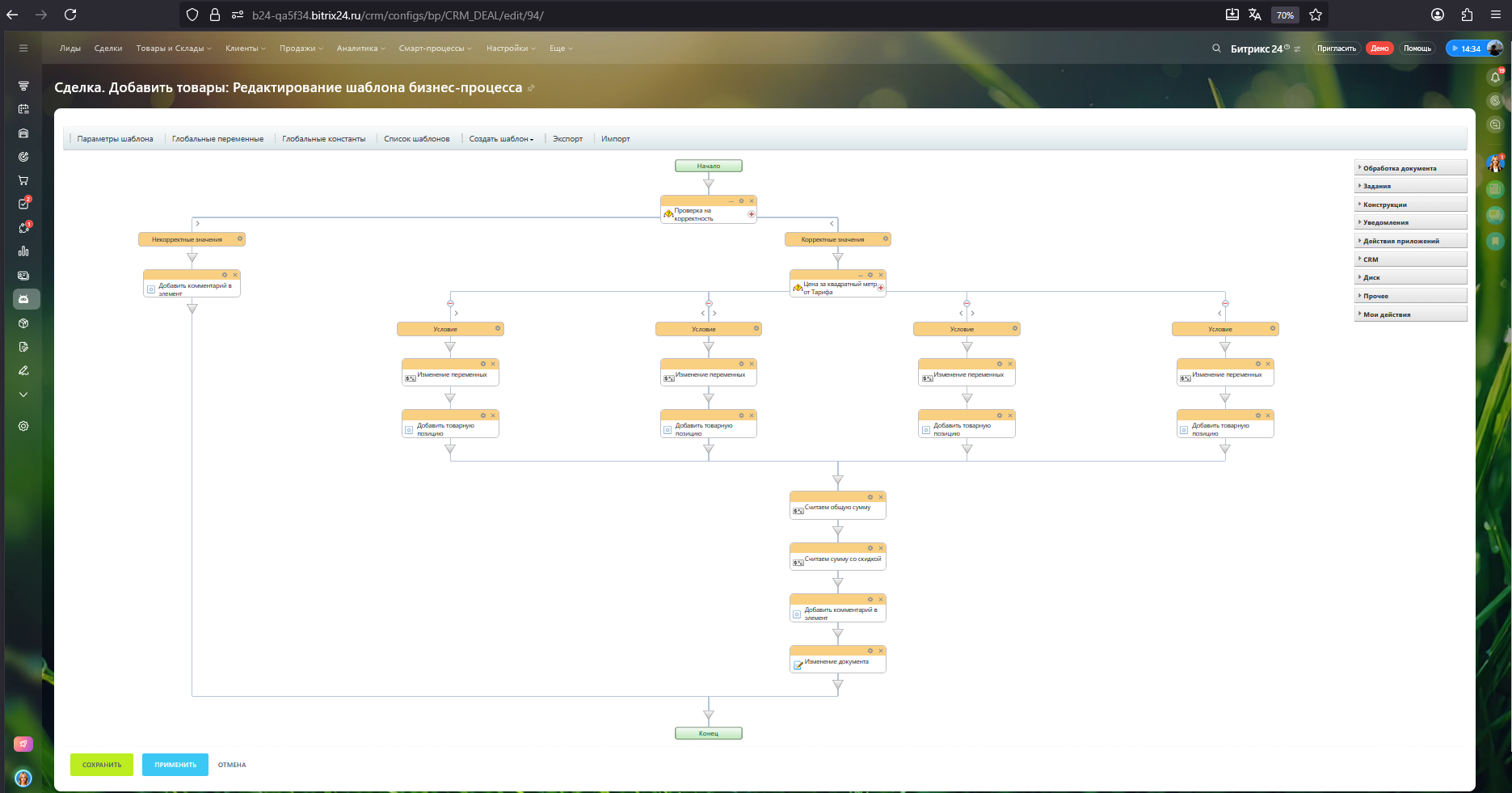
Task: Click the 'Пригласить' button
Action: 1337,49
